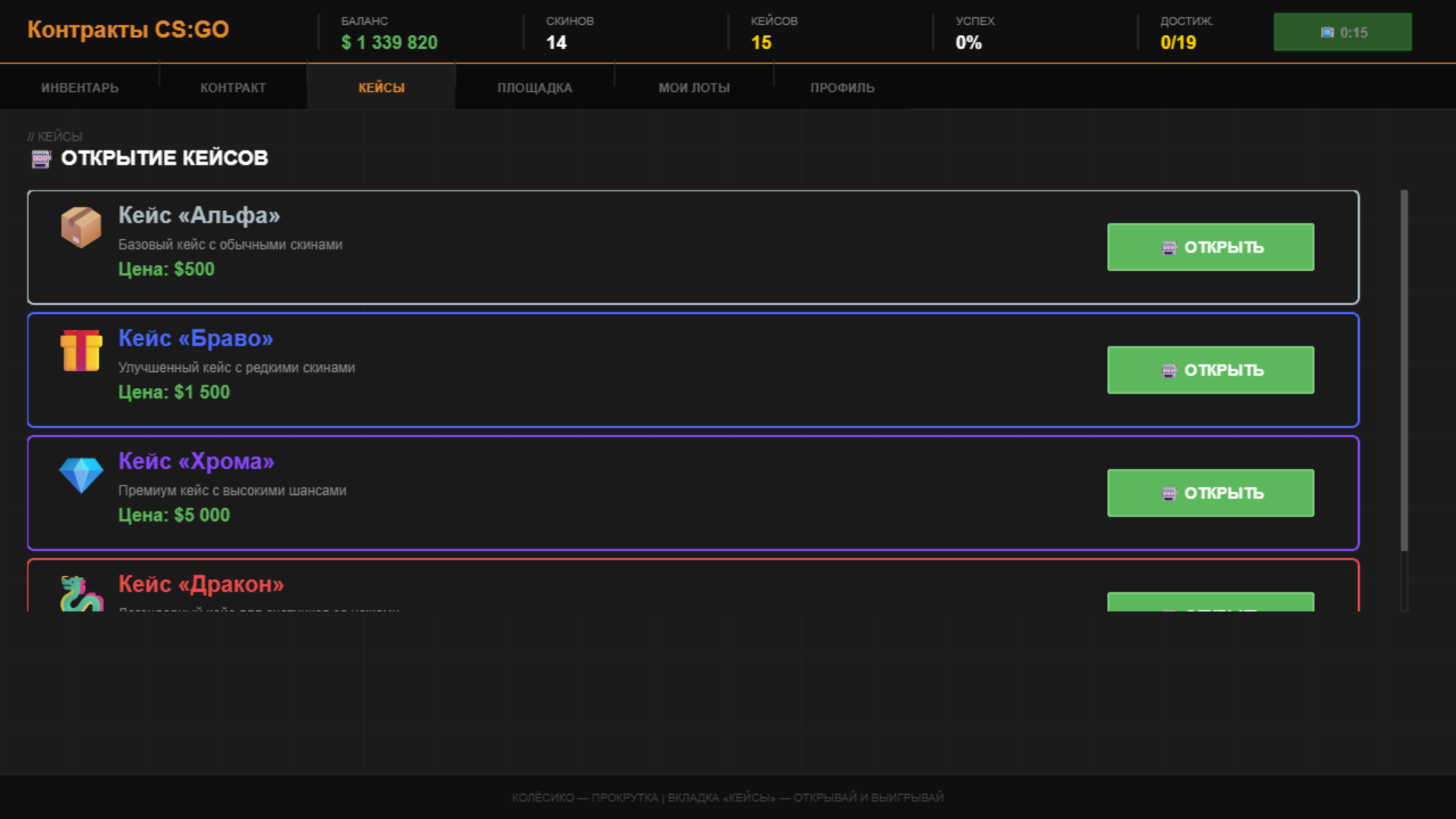Click the dragon icon for Кейс «Дракон»
This screenshot has width=1456, height=819.
[x=81, y=594]
